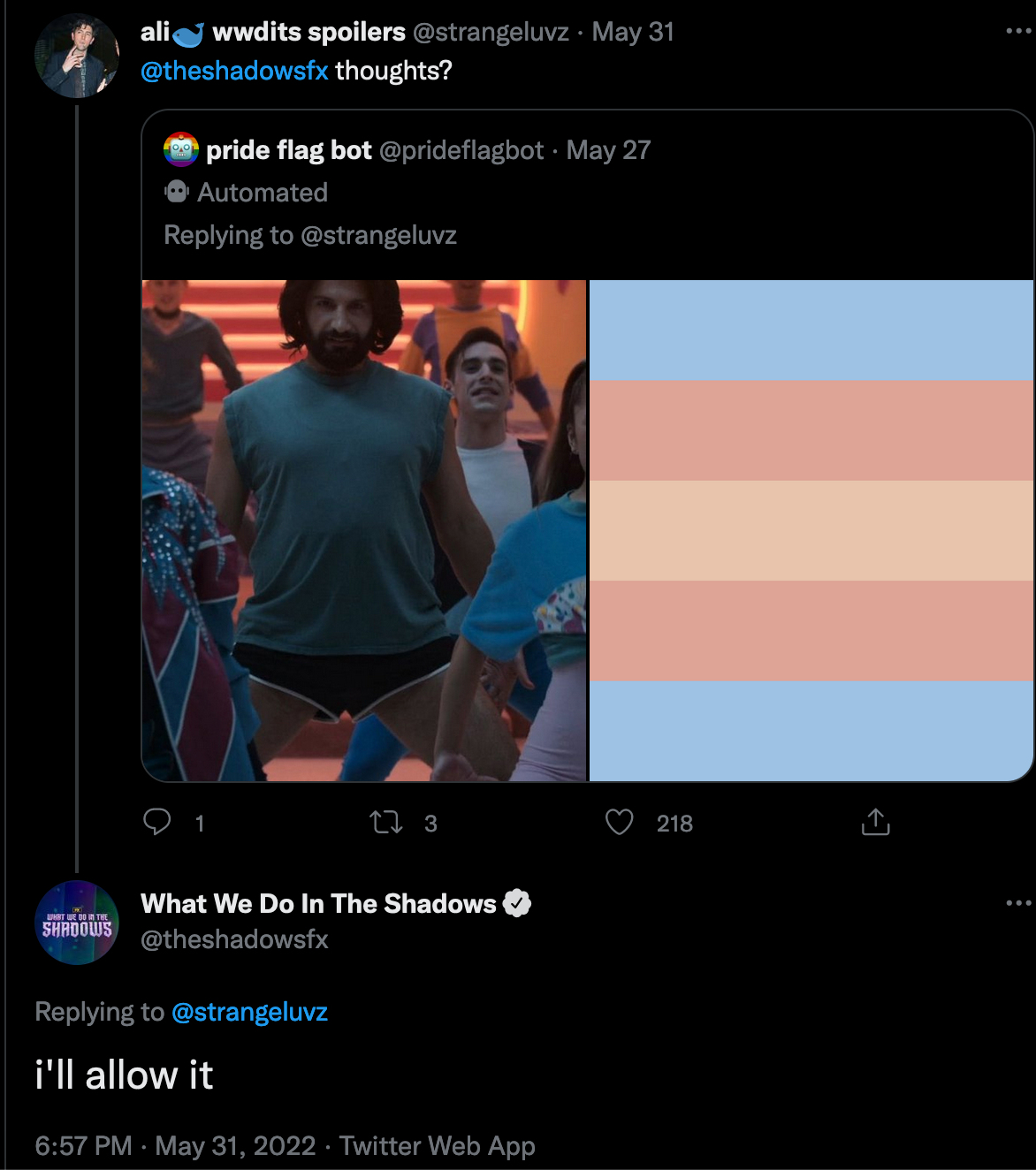
Task: Like the tweet with heart icon
Action: (x=619, y=823)
